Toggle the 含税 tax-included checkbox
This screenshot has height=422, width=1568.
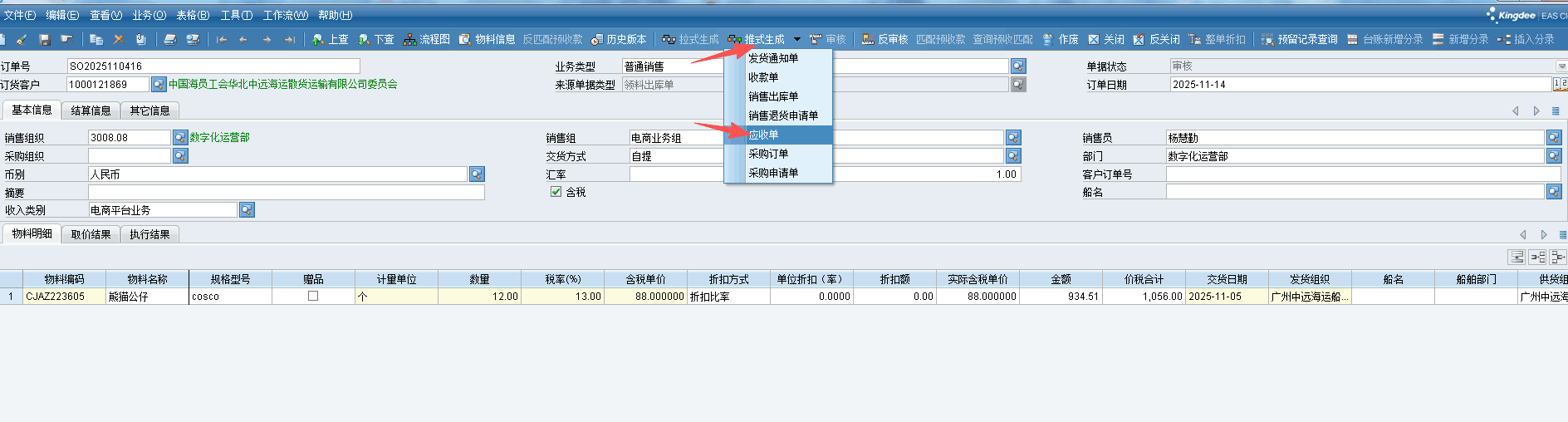point(556,192)
